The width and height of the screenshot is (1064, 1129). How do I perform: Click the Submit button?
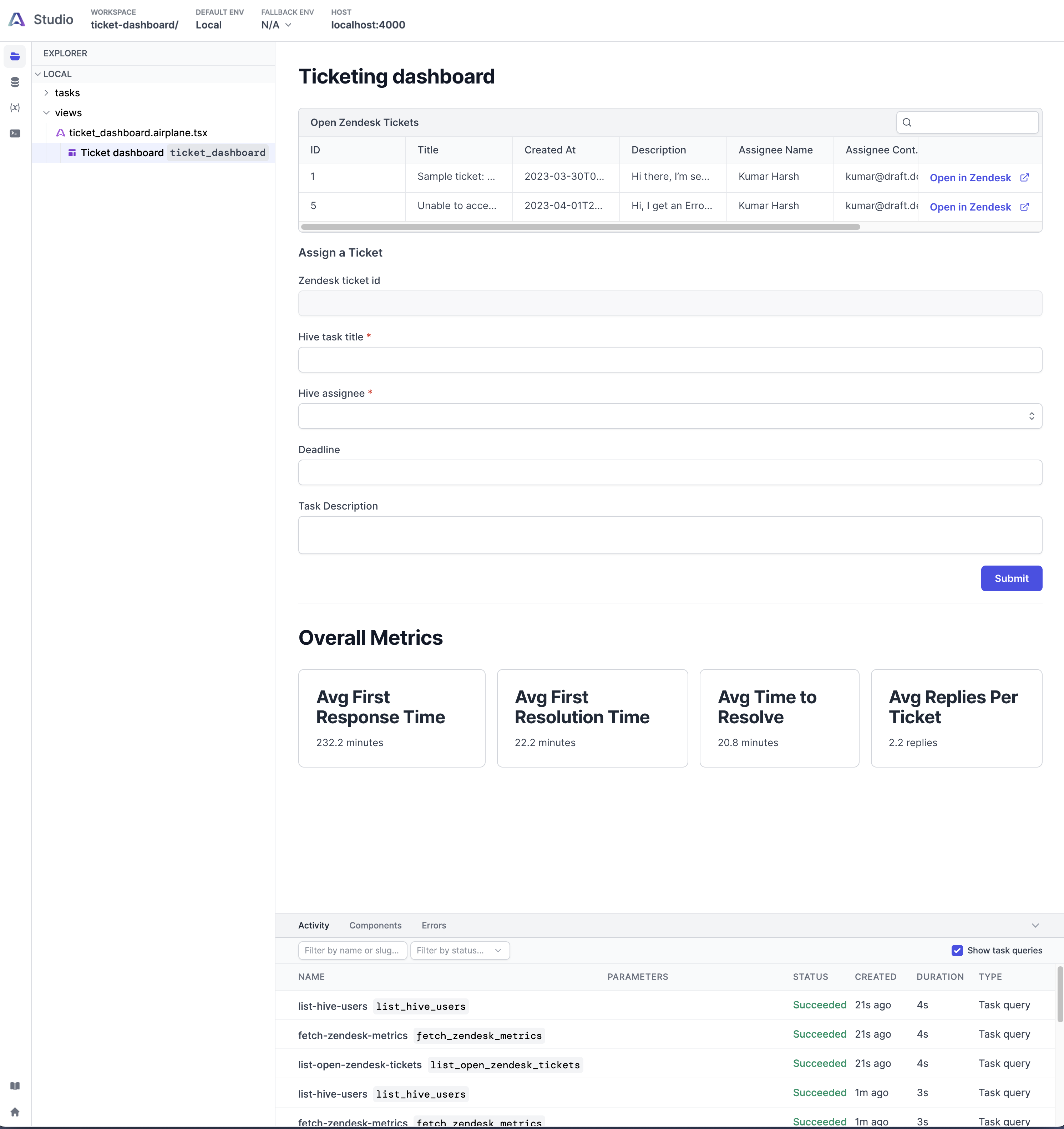coord(1011,578)
